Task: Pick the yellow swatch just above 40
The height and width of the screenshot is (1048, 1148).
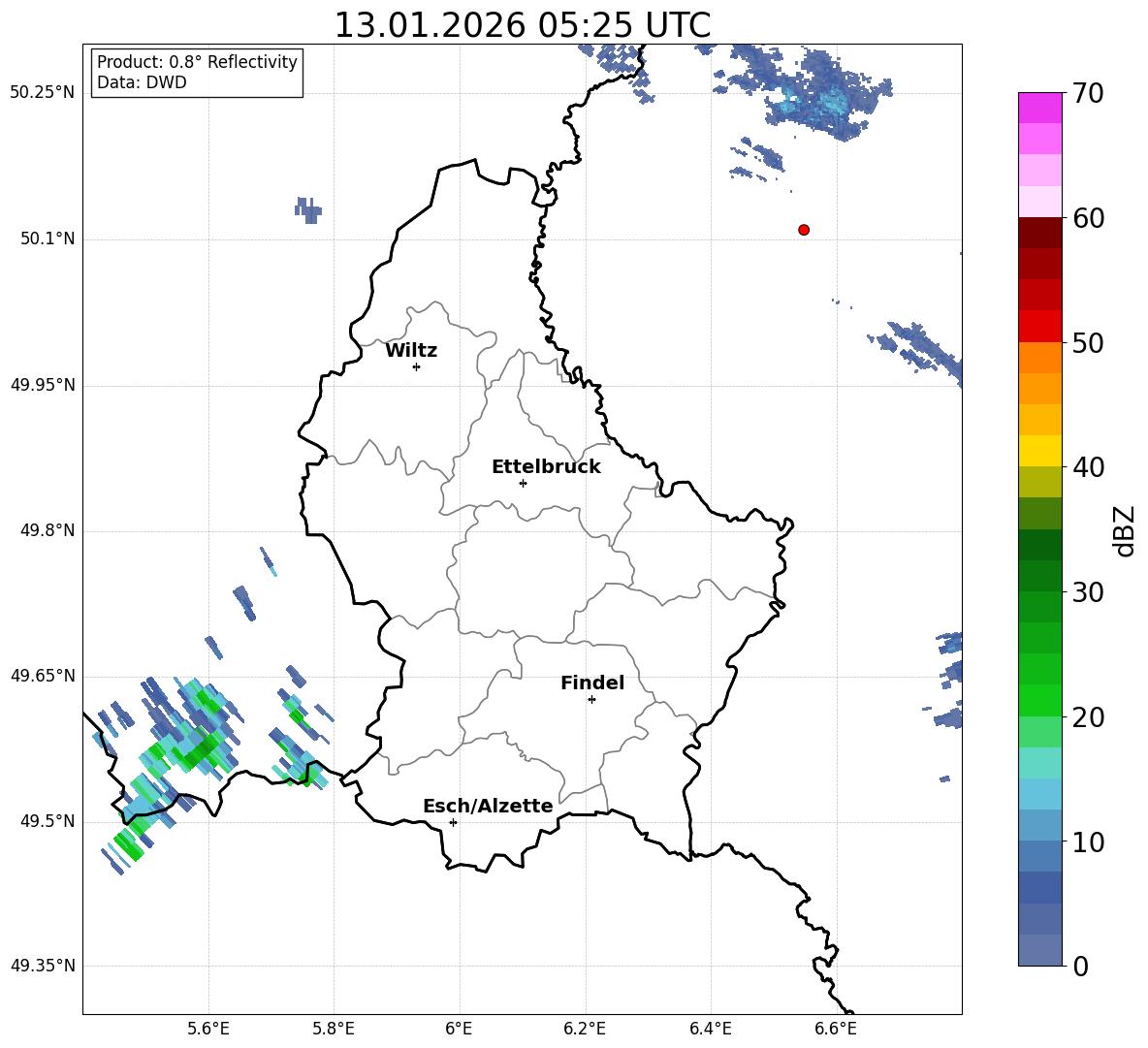Action: (1039, 451)
